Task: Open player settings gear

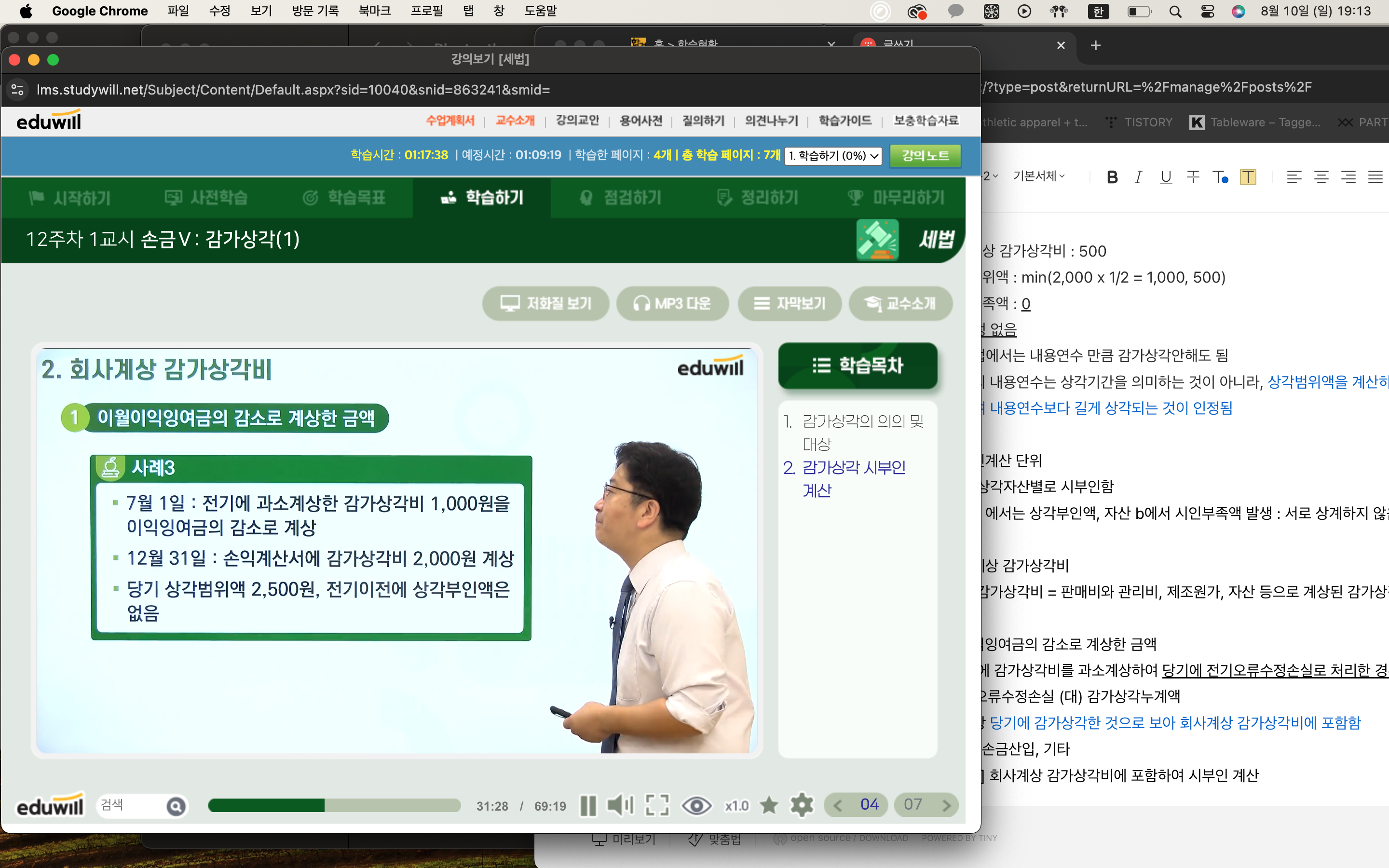Action: pyautogui.click(x=802, y=805)
